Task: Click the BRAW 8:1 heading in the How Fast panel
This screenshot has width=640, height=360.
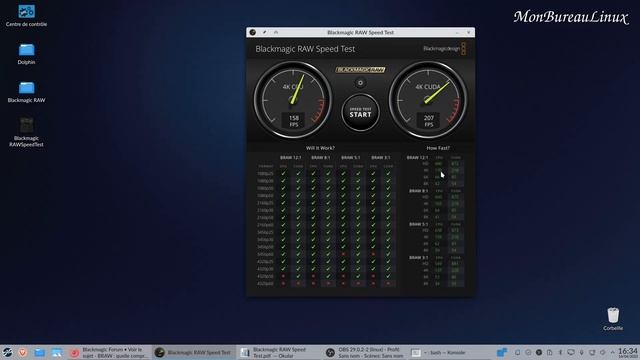Action: click(x=418, y=191)
